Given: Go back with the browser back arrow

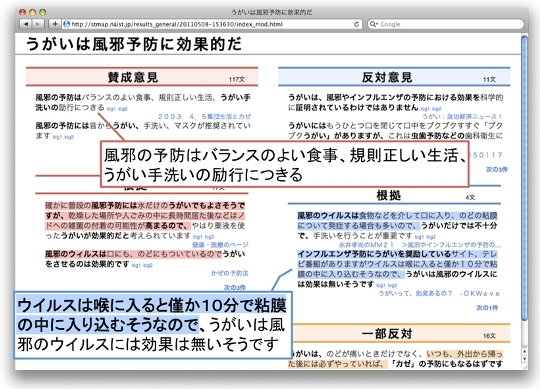Looking at the screenshot, I should pos(26,24).
